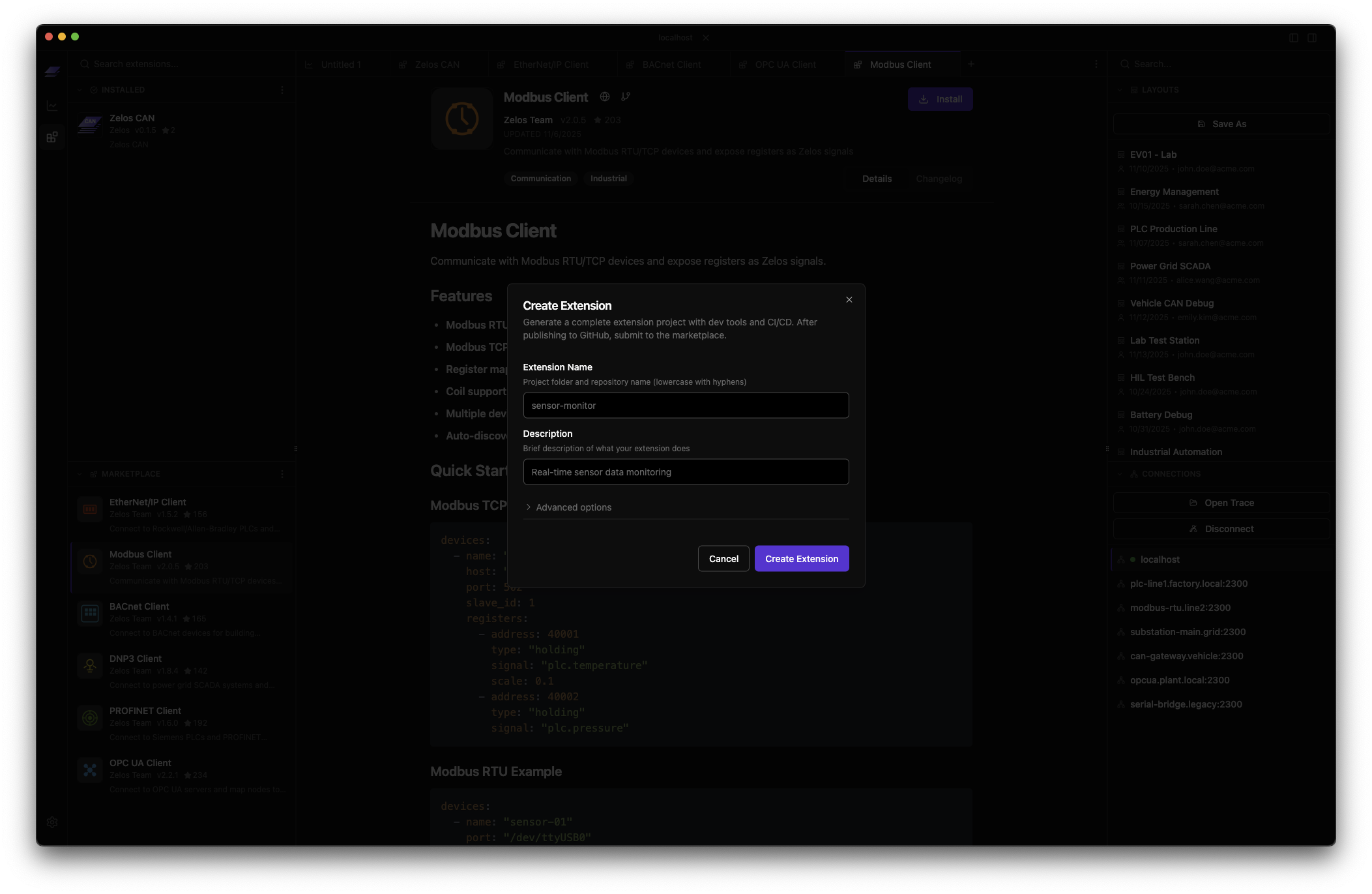Click the Create Extension button
The width and height of the screenshot is (1372, 894).
801,558
